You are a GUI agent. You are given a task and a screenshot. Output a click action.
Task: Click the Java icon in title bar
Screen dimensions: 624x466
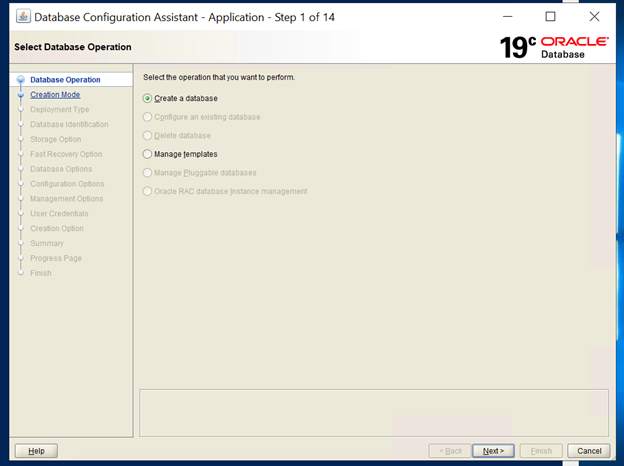[x=23, y=17]
